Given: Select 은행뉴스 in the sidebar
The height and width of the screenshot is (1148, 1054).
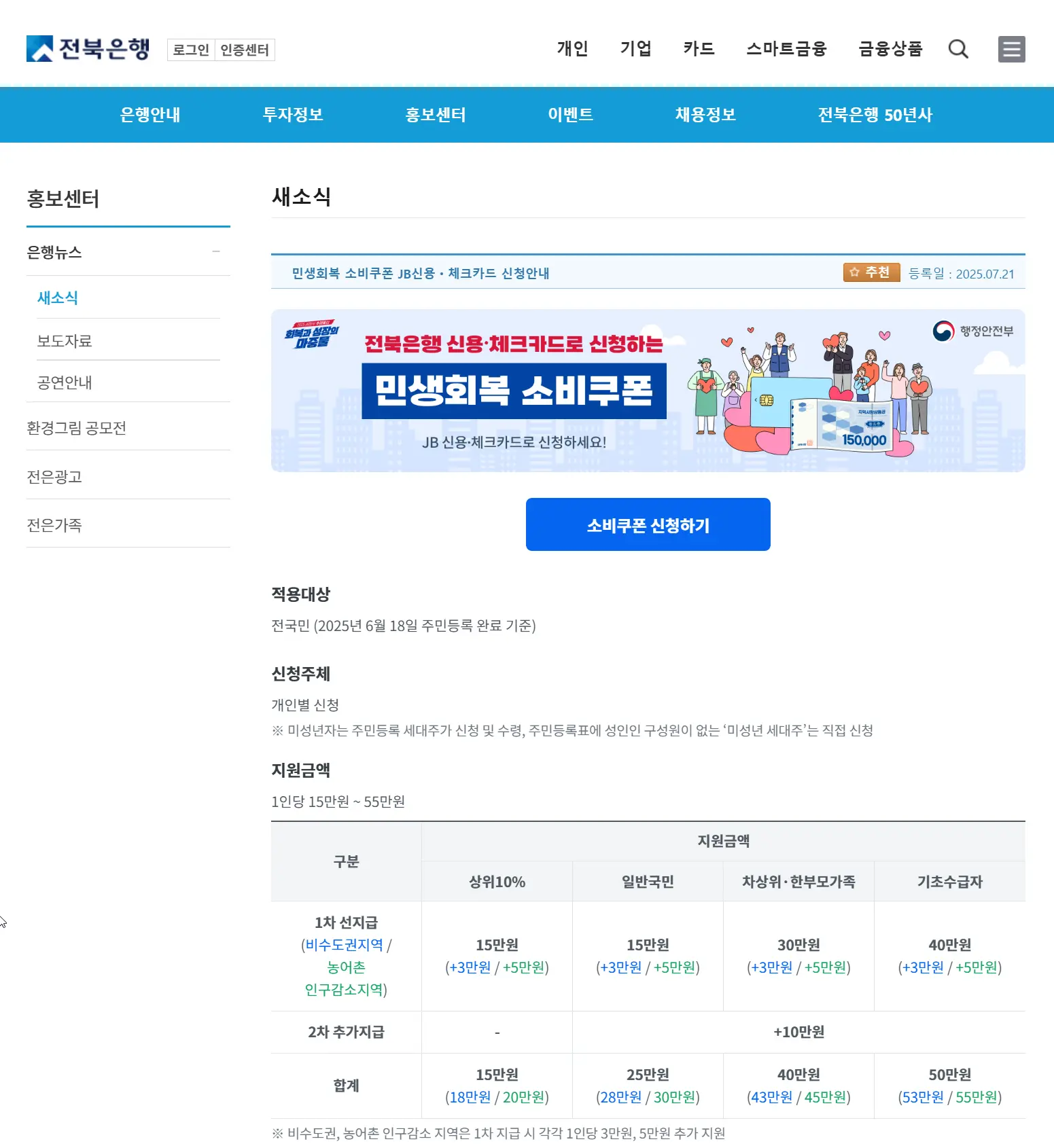Looking at the screenshot, I should coord(54,252).
